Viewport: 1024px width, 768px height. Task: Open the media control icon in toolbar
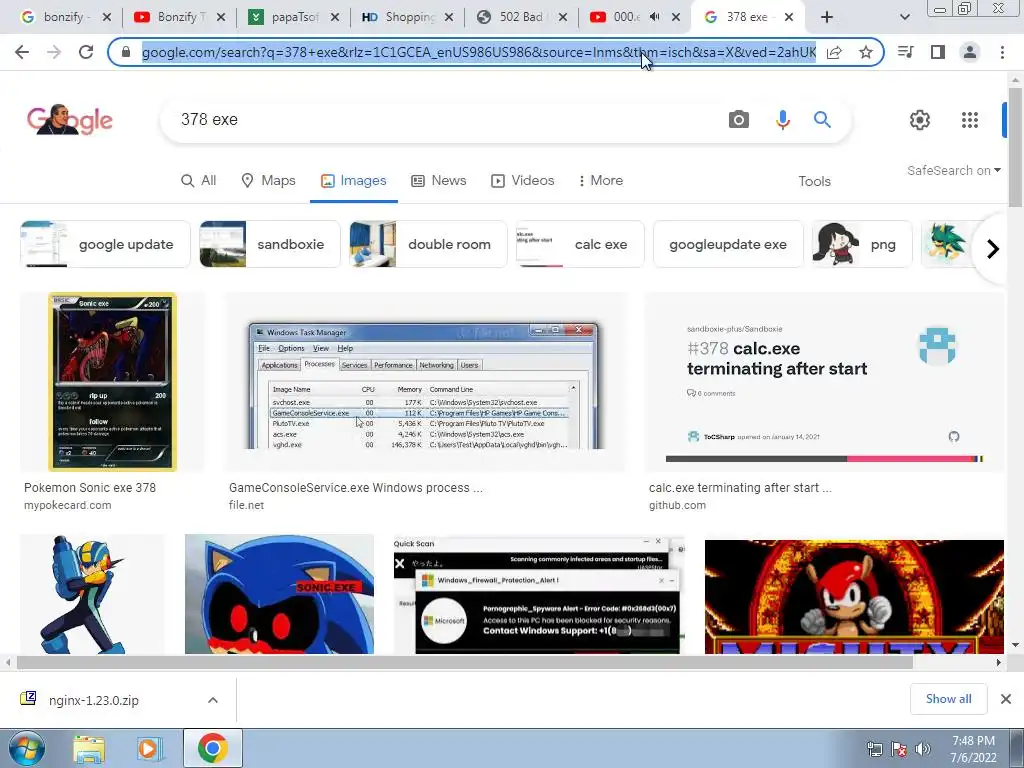[906, 52]
